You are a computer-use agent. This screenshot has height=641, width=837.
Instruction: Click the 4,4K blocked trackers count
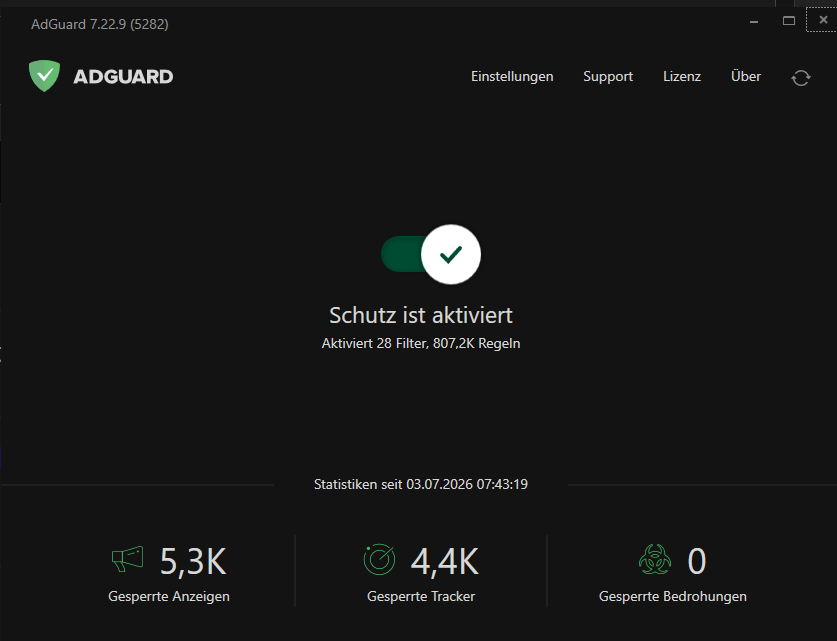point(445,561)
